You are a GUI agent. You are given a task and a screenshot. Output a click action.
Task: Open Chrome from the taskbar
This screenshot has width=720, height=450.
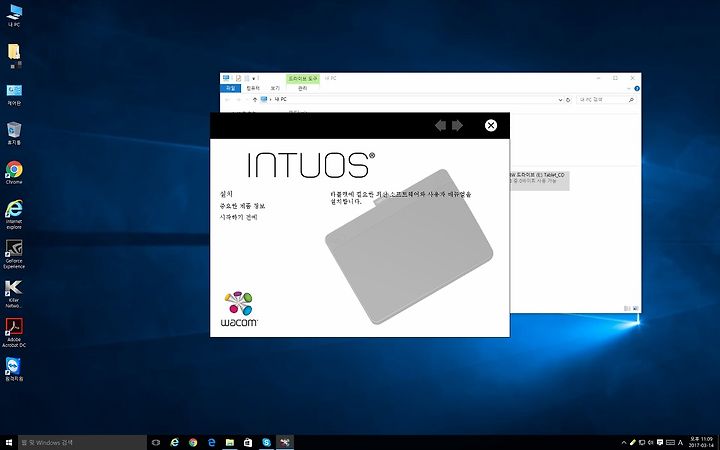coord(193,443)
